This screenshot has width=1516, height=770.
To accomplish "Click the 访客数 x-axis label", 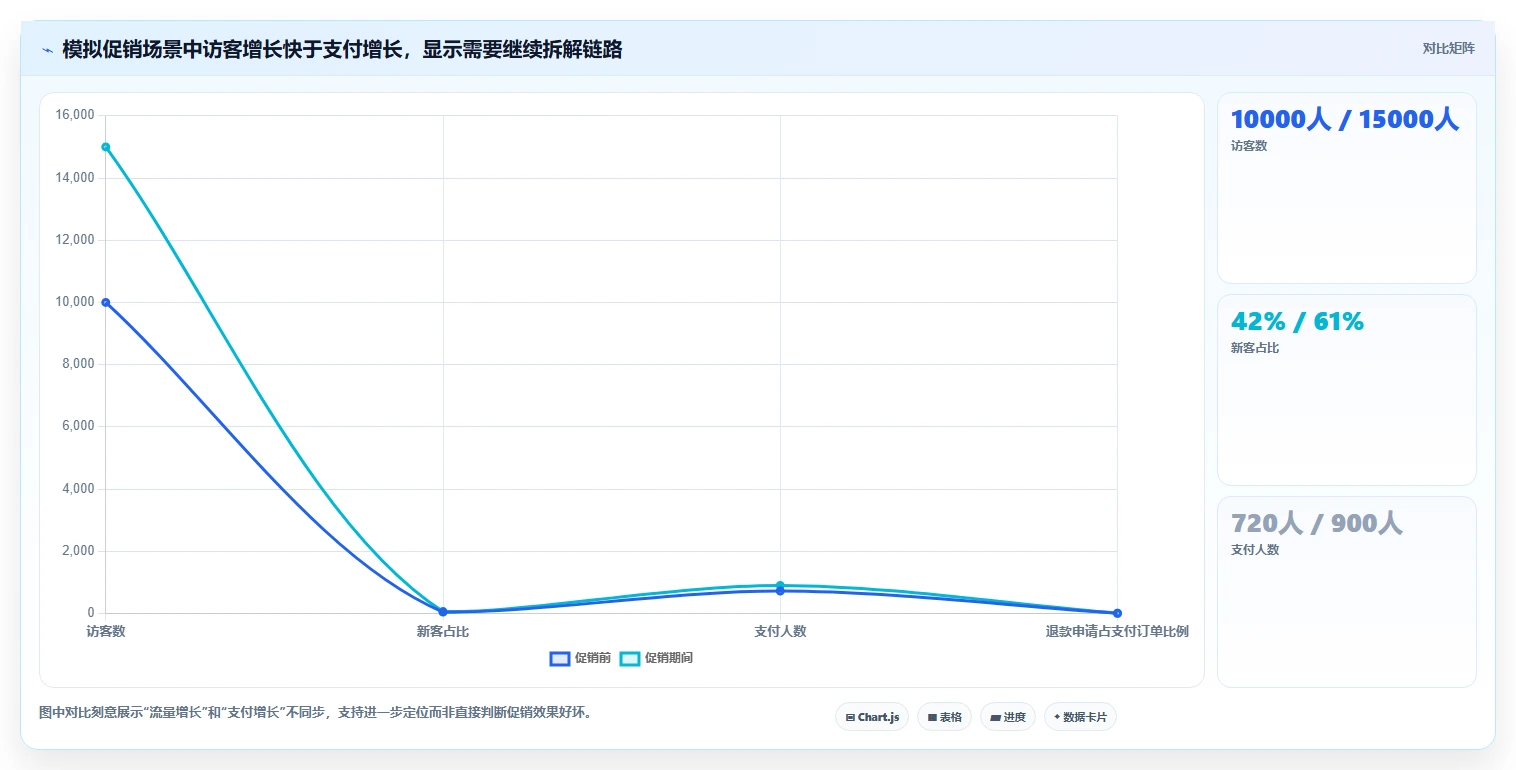I will [105, 632].
